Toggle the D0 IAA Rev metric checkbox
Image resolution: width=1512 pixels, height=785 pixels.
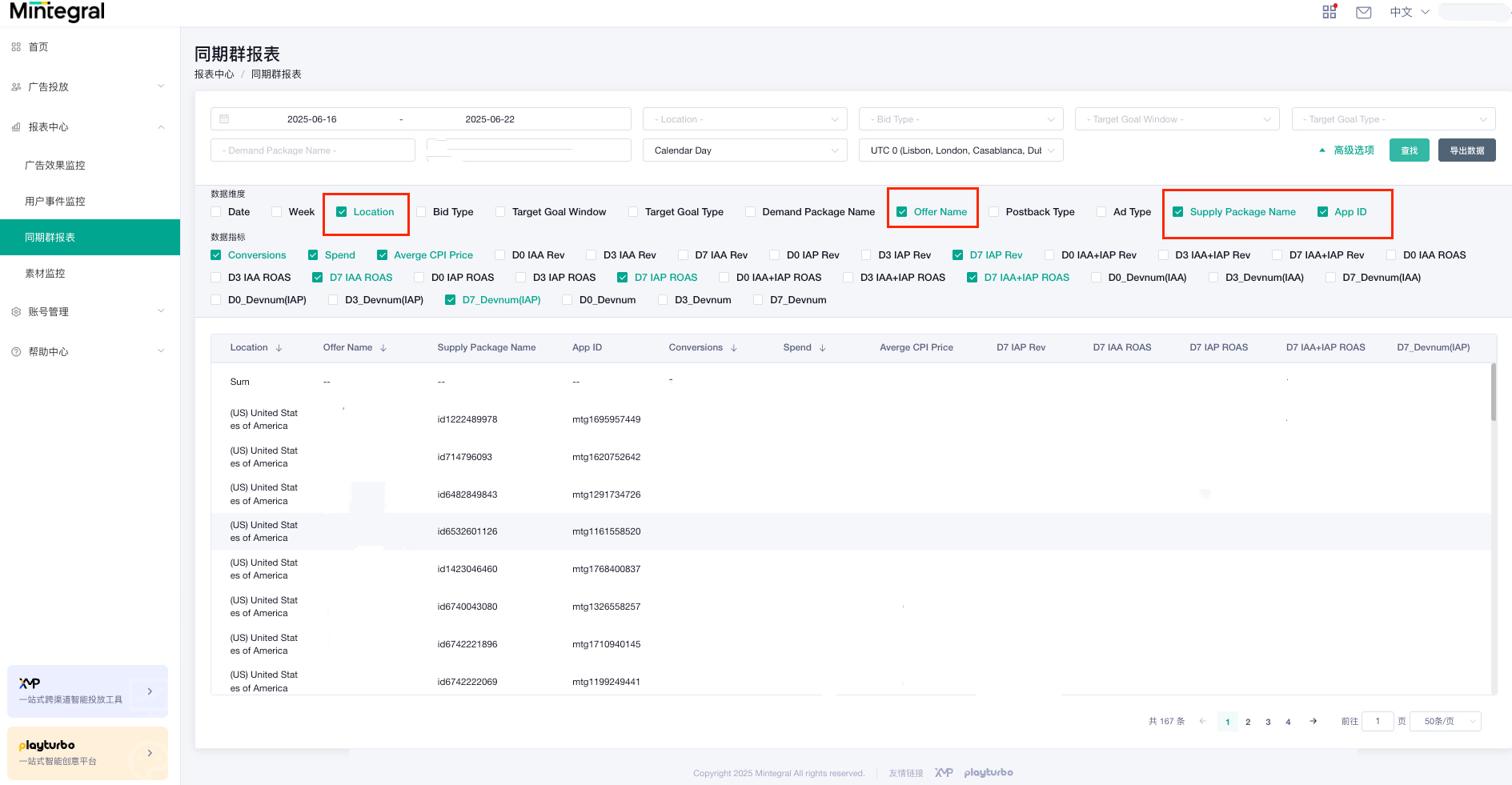coord(500,255)
